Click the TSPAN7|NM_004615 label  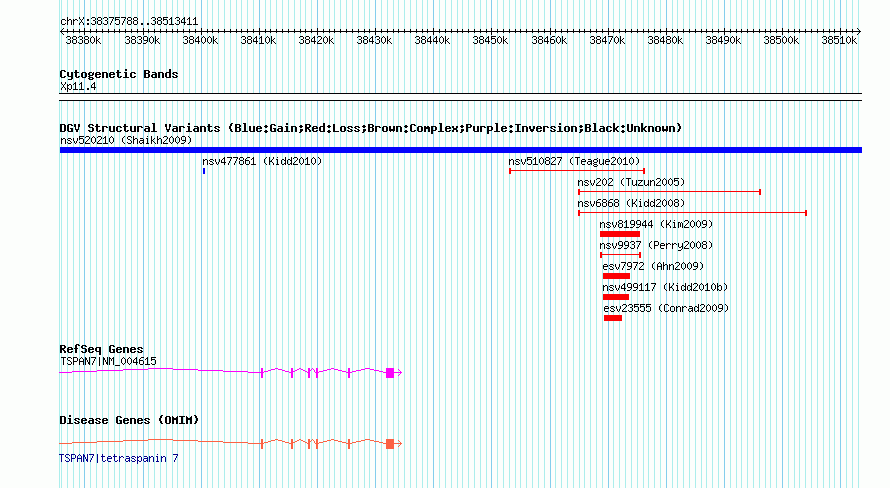pos(108,361)
